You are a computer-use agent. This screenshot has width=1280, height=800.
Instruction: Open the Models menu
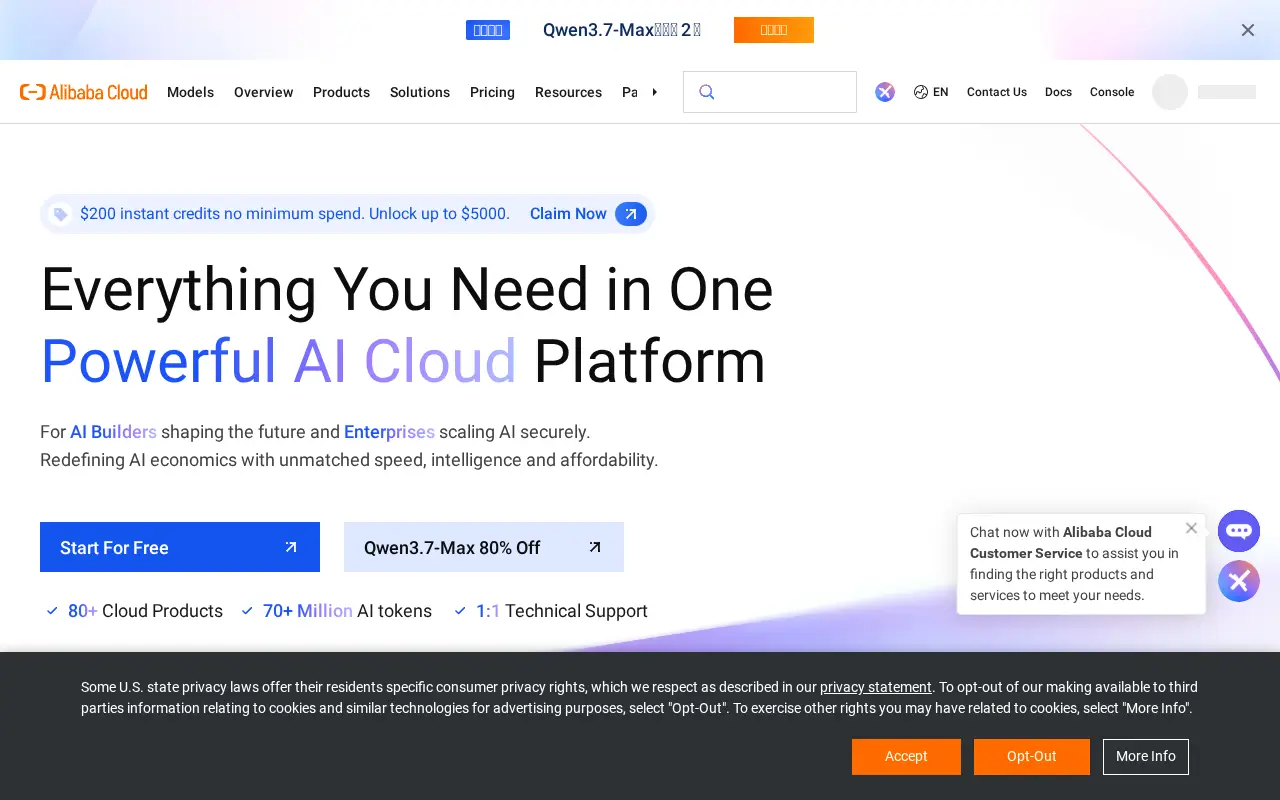pyautogui.click(x=190, y=92)
